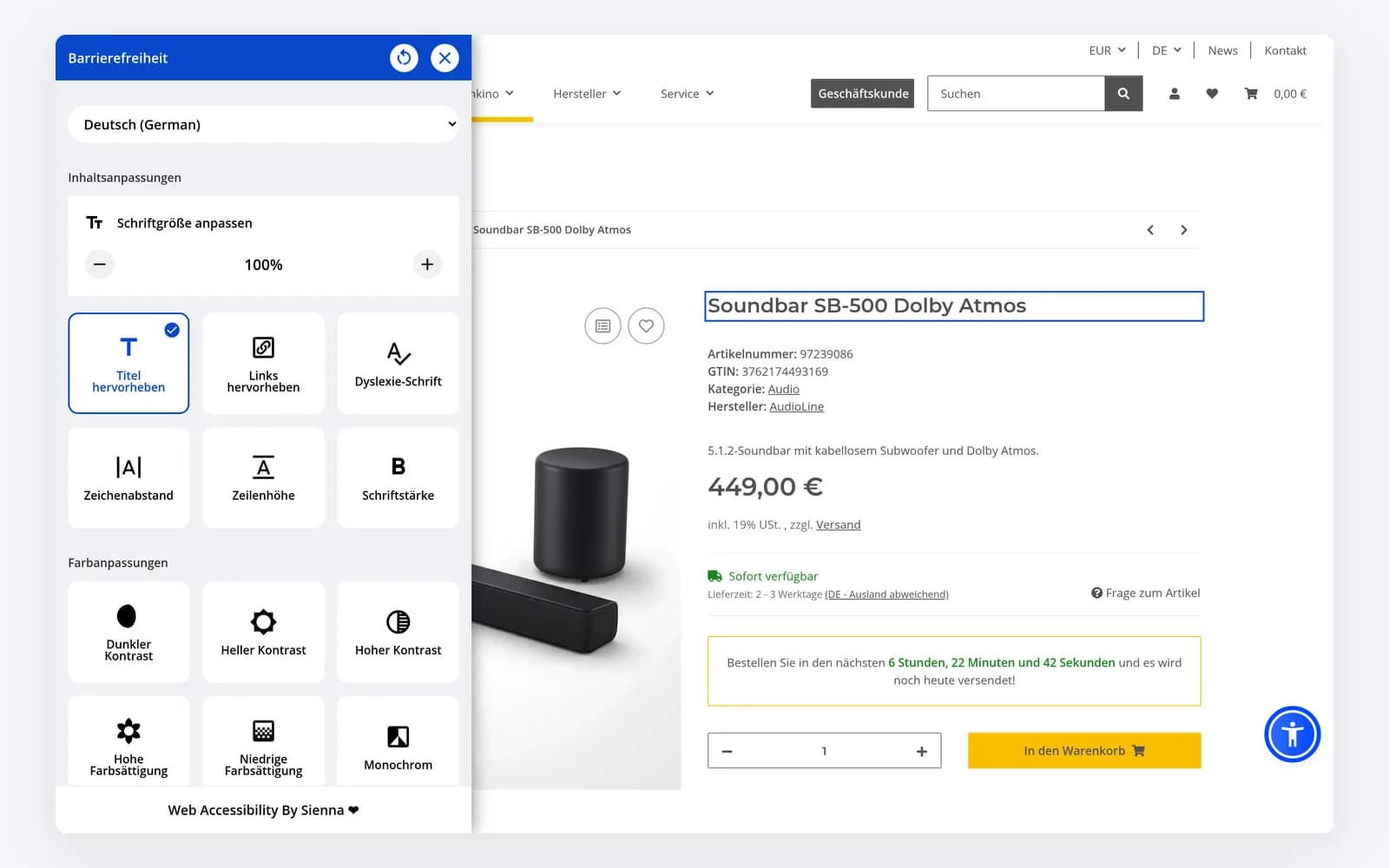Open the Deutsch (German) language dropdown
This screenshot has width=1389, height=868.
click(x=263, y=124)
